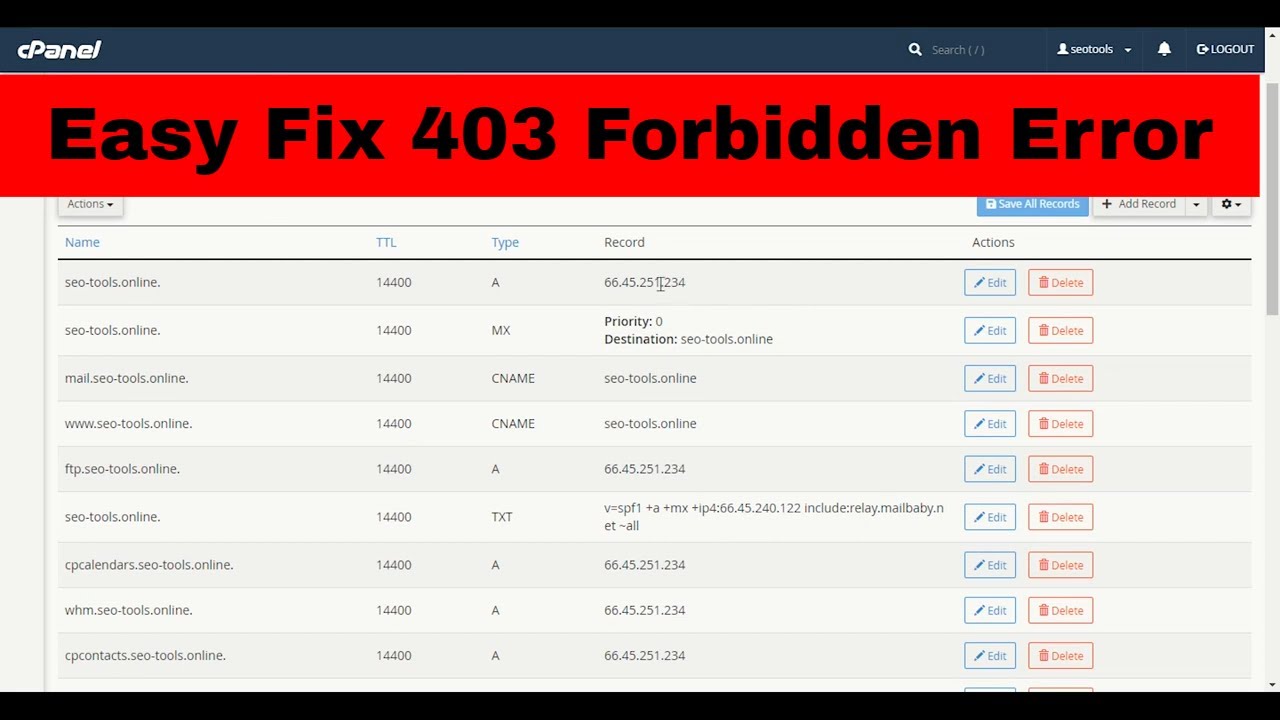
Task: Click the Add Record button
Action: (1138, 204)
